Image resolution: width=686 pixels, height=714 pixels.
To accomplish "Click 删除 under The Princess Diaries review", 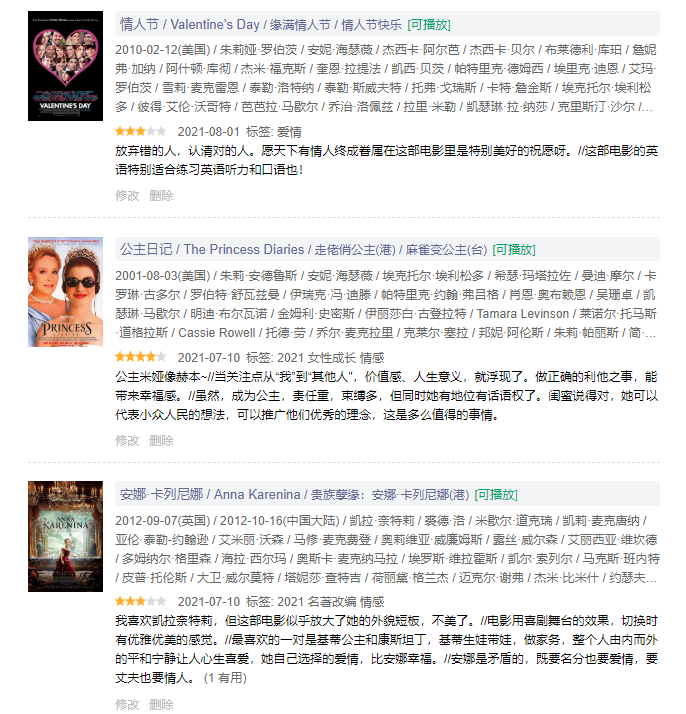I will pyautogui.click(x=161, y=440).
